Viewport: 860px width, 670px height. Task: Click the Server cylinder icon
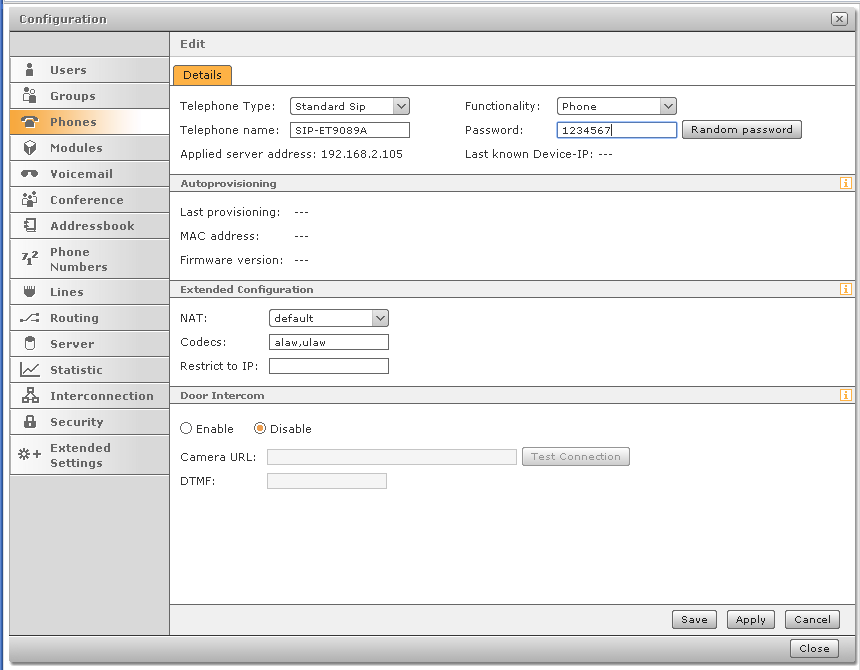30,344
